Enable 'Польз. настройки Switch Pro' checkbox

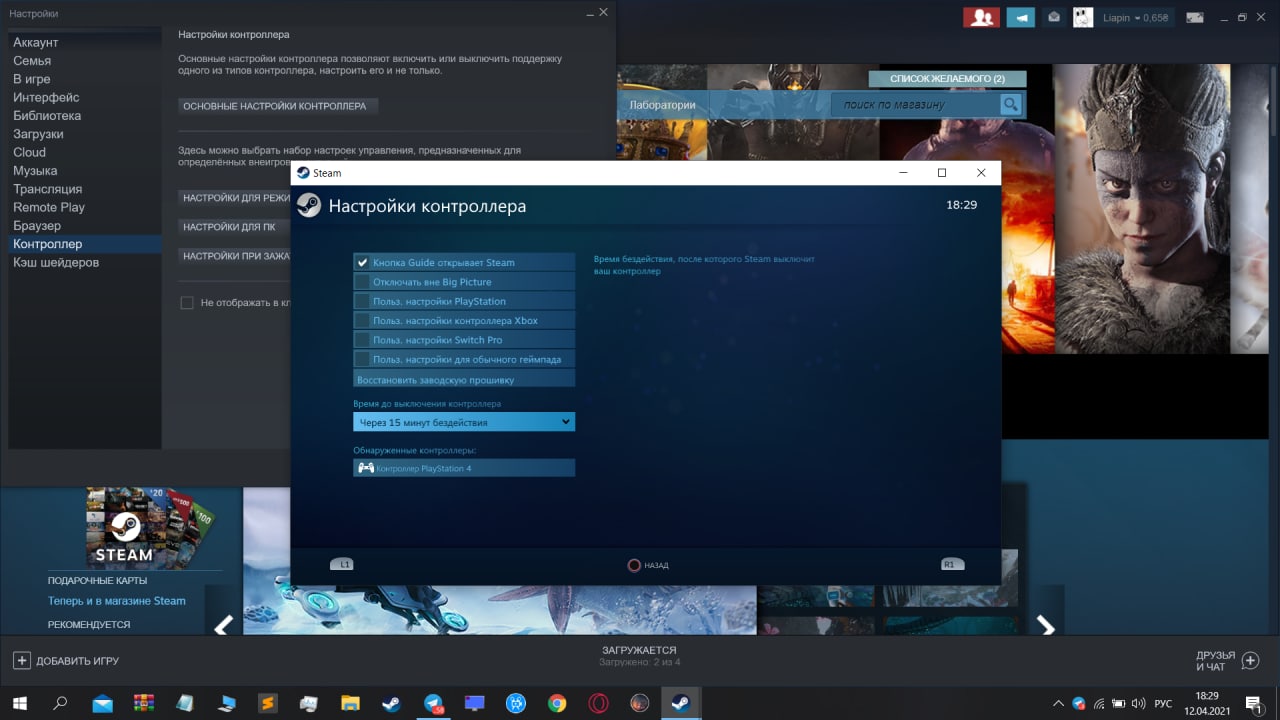tap(362, 340)
